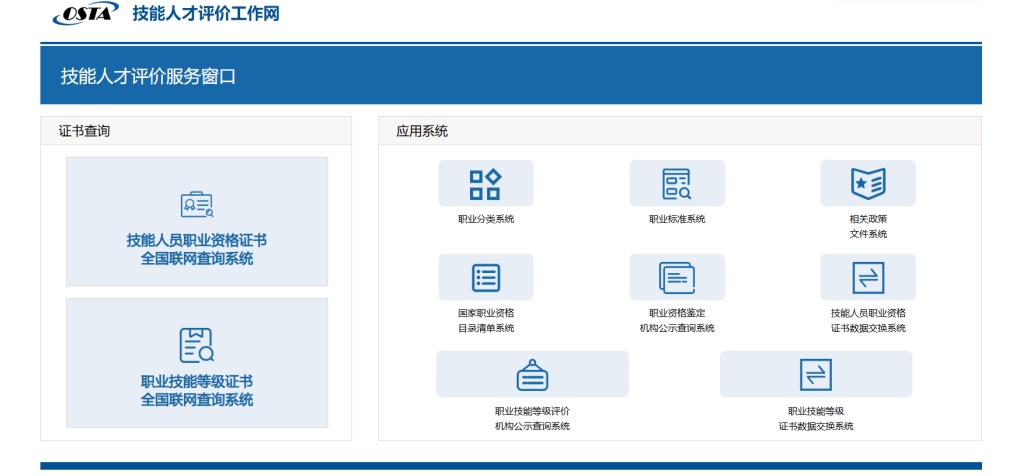Click the 国家职业资格目录清单系统 text label
The image size is (1018, 476).
(485, 320)
